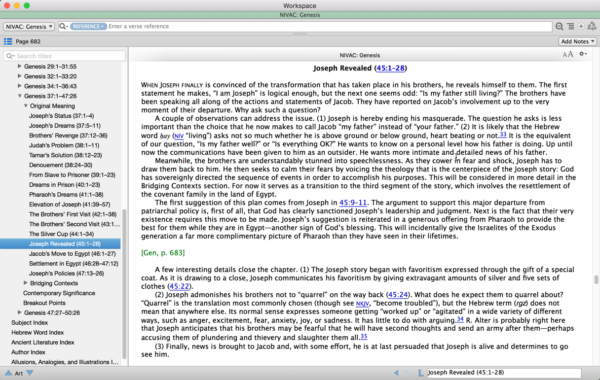Expand the Genesis 32:1–33:20 section
The image size is (600, 380).
coord(20,76)
